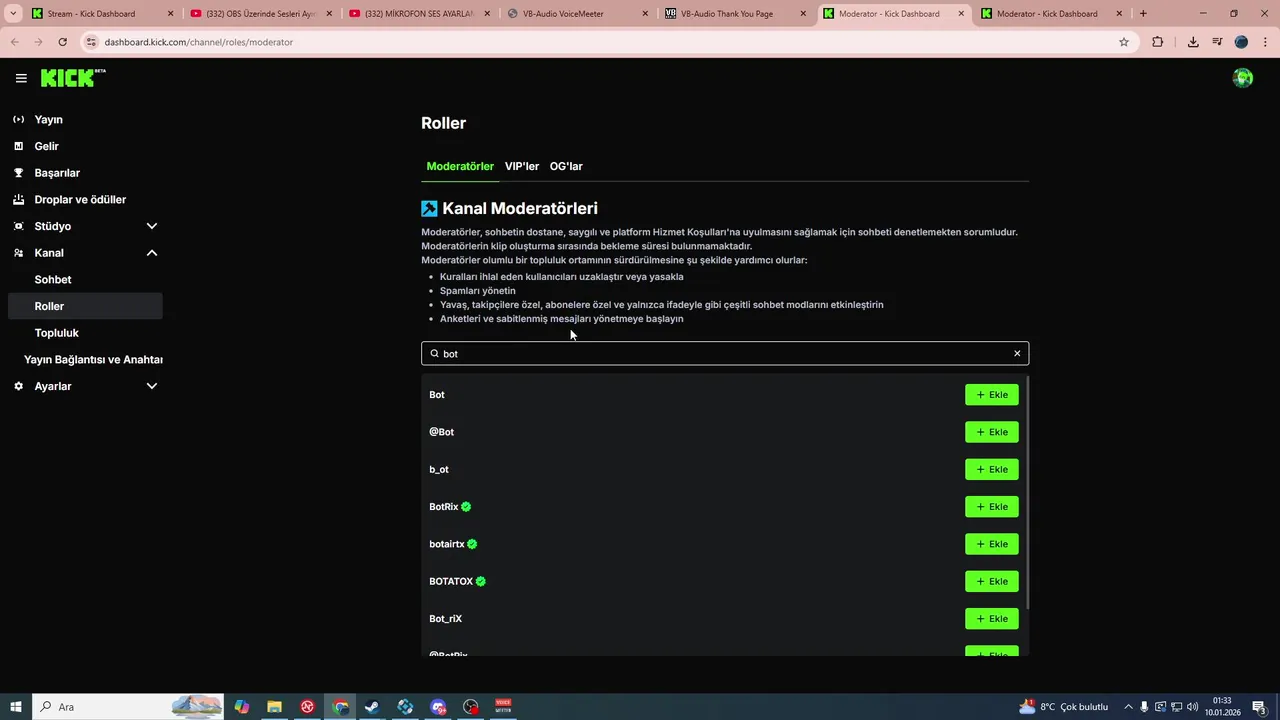Switch to VB-Audio Thank You Page tab

tap(737, 14)
